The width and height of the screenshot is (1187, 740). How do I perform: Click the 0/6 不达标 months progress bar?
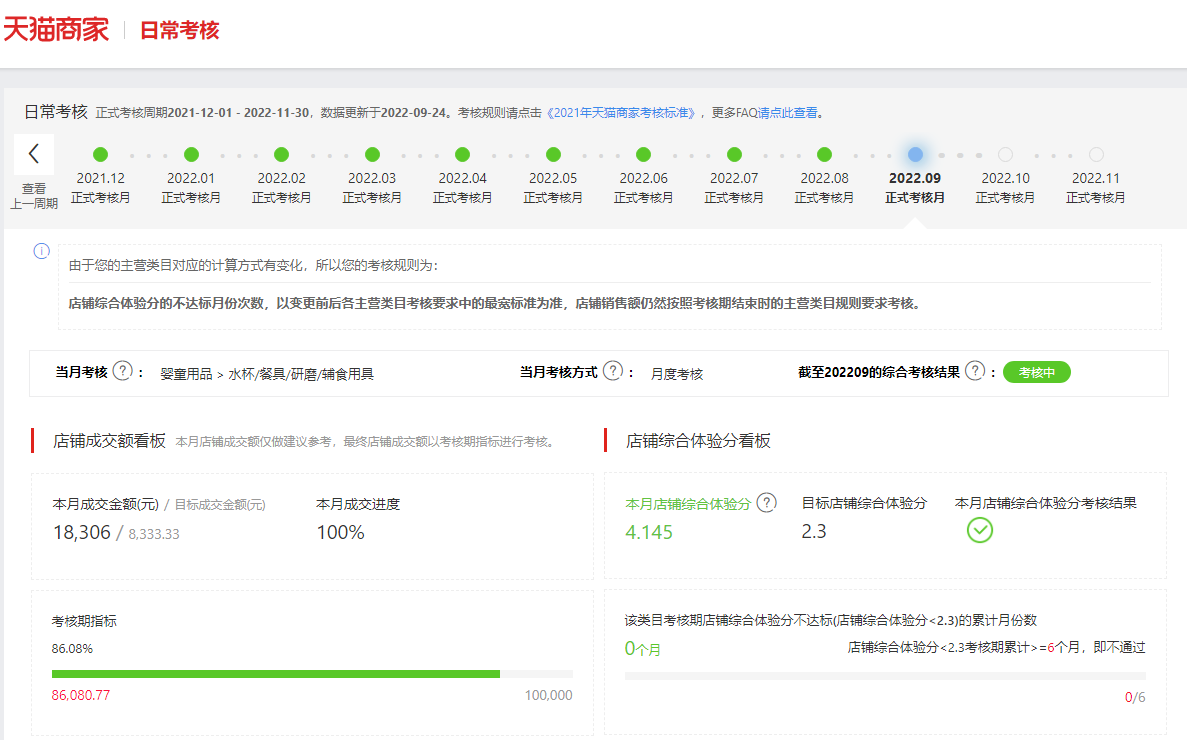click(x=885, y=676)
